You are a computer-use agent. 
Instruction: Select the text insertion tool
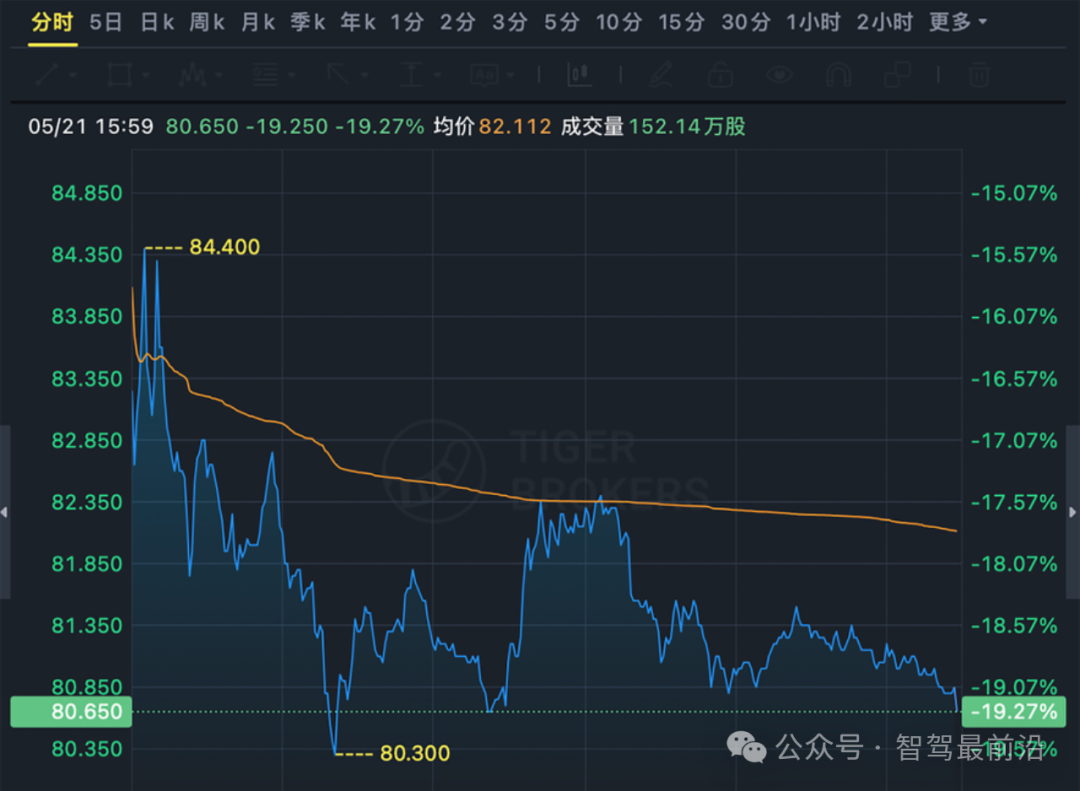412,75
